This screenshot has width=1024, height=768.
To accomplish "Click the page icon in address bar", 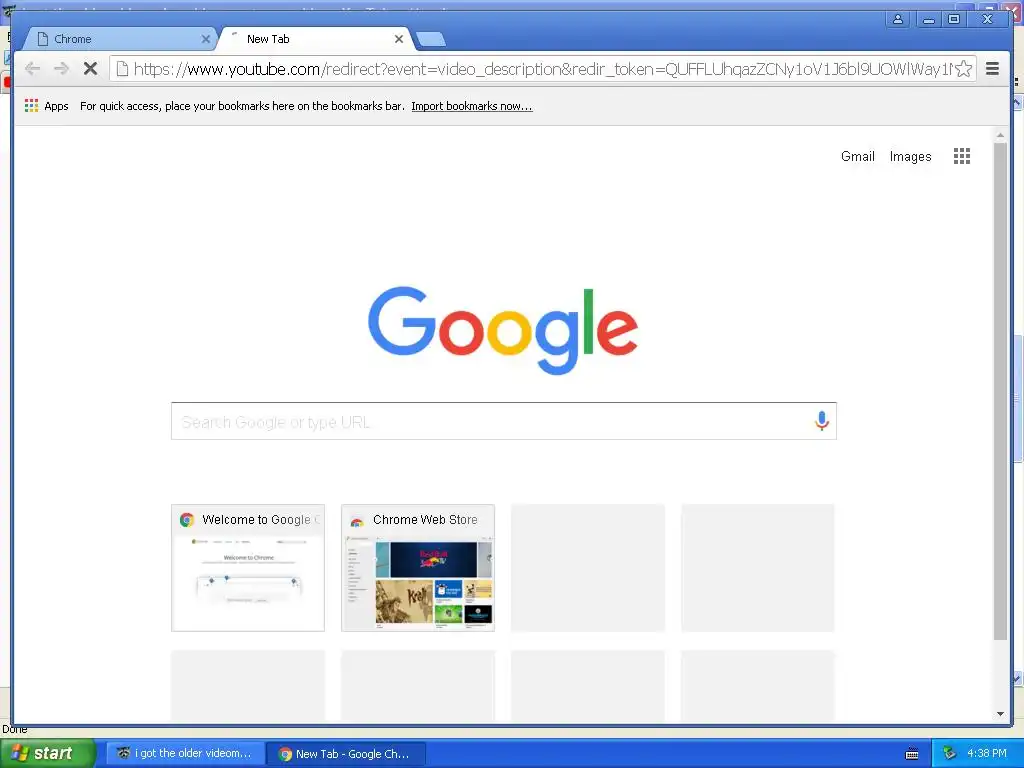I will click(122, 69).
